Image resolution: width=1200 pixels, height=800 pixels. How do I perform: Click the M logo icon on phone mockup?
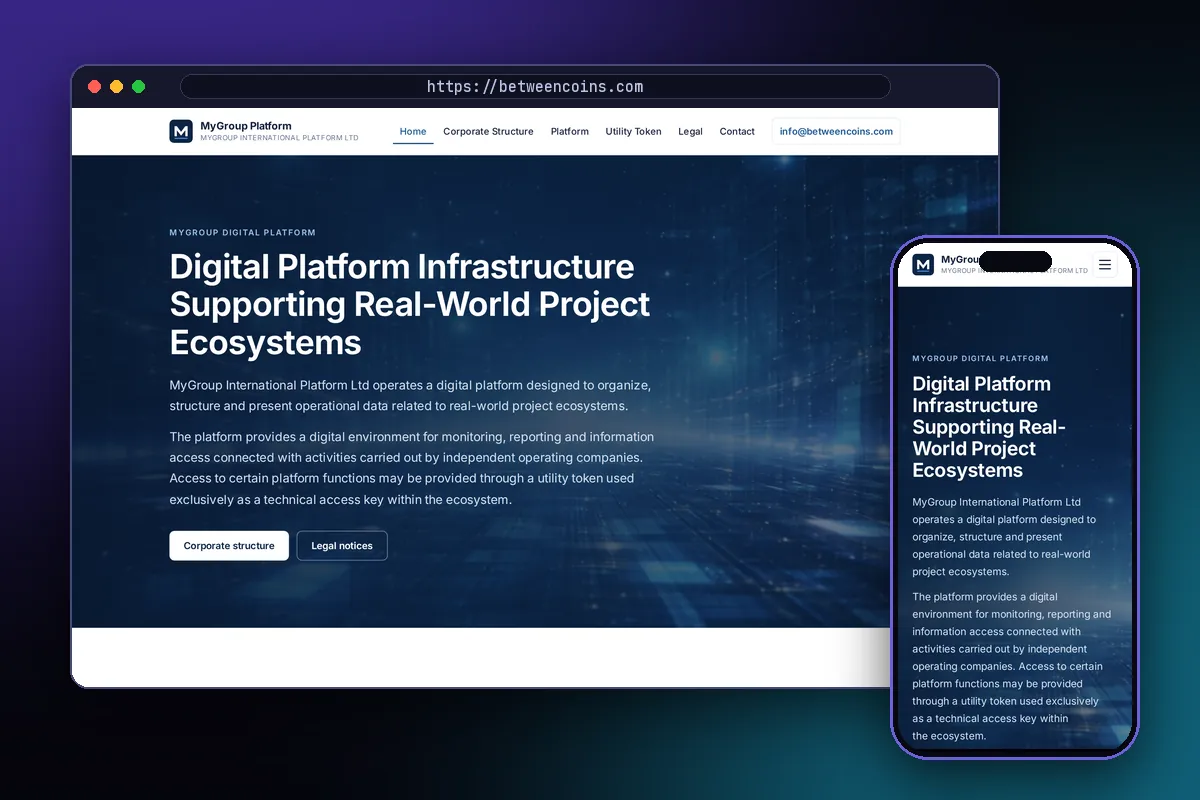click(x=923, y=264)
